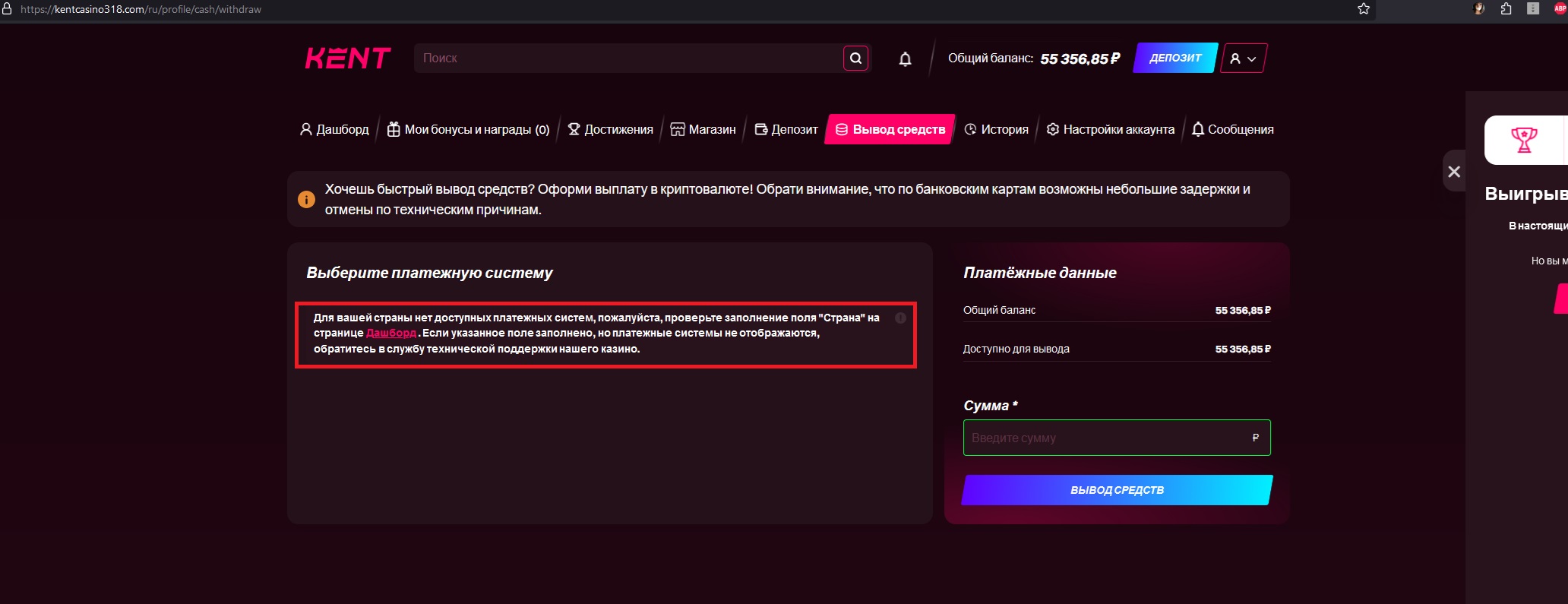The height and width of the screenshot is (604, 1568).
Task: View the История tab
Action: pos(996,129)
